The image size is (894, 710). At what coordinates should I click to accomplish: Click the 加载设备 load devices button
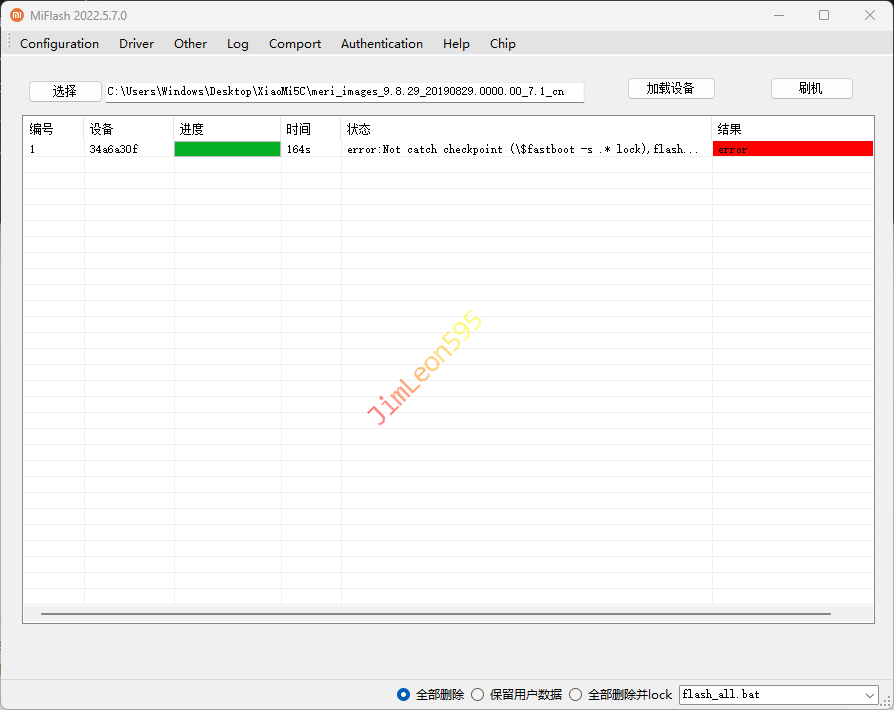pyautogui.click(x=670, y=88)
